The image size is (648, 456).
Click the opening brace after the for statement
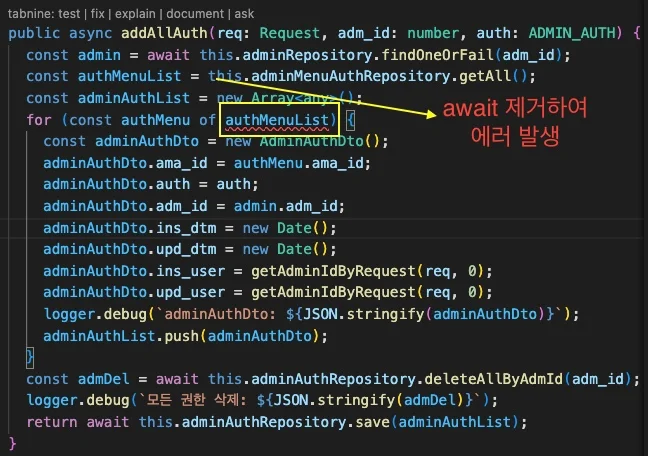(350, 120)
